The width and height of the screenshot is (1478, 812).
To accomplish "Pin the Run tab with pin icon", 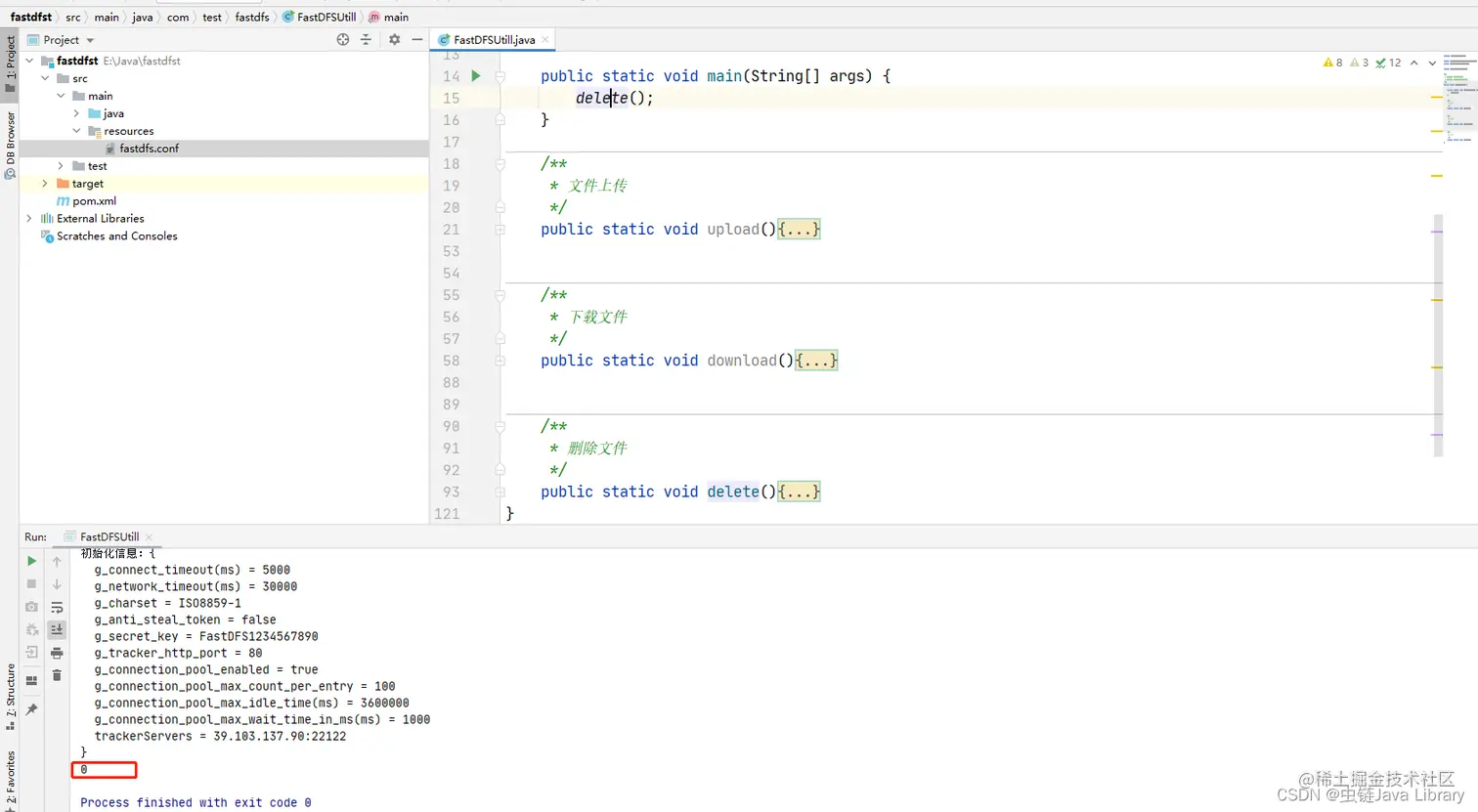I will [x=31, y=709].
